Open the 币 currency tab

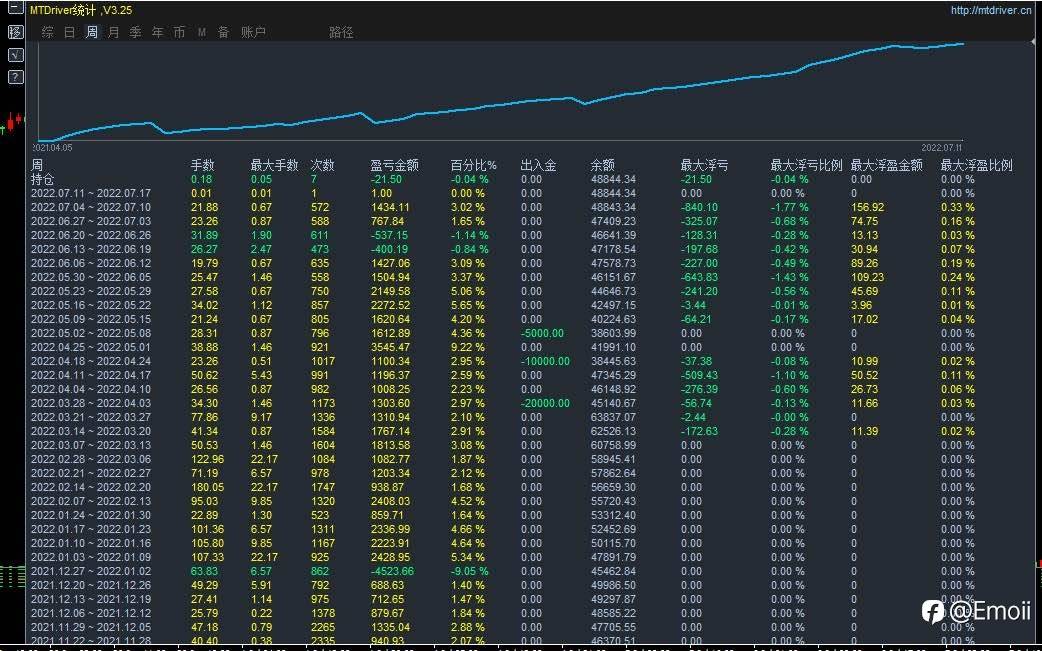pyautogui.click(x=179, y=32)
